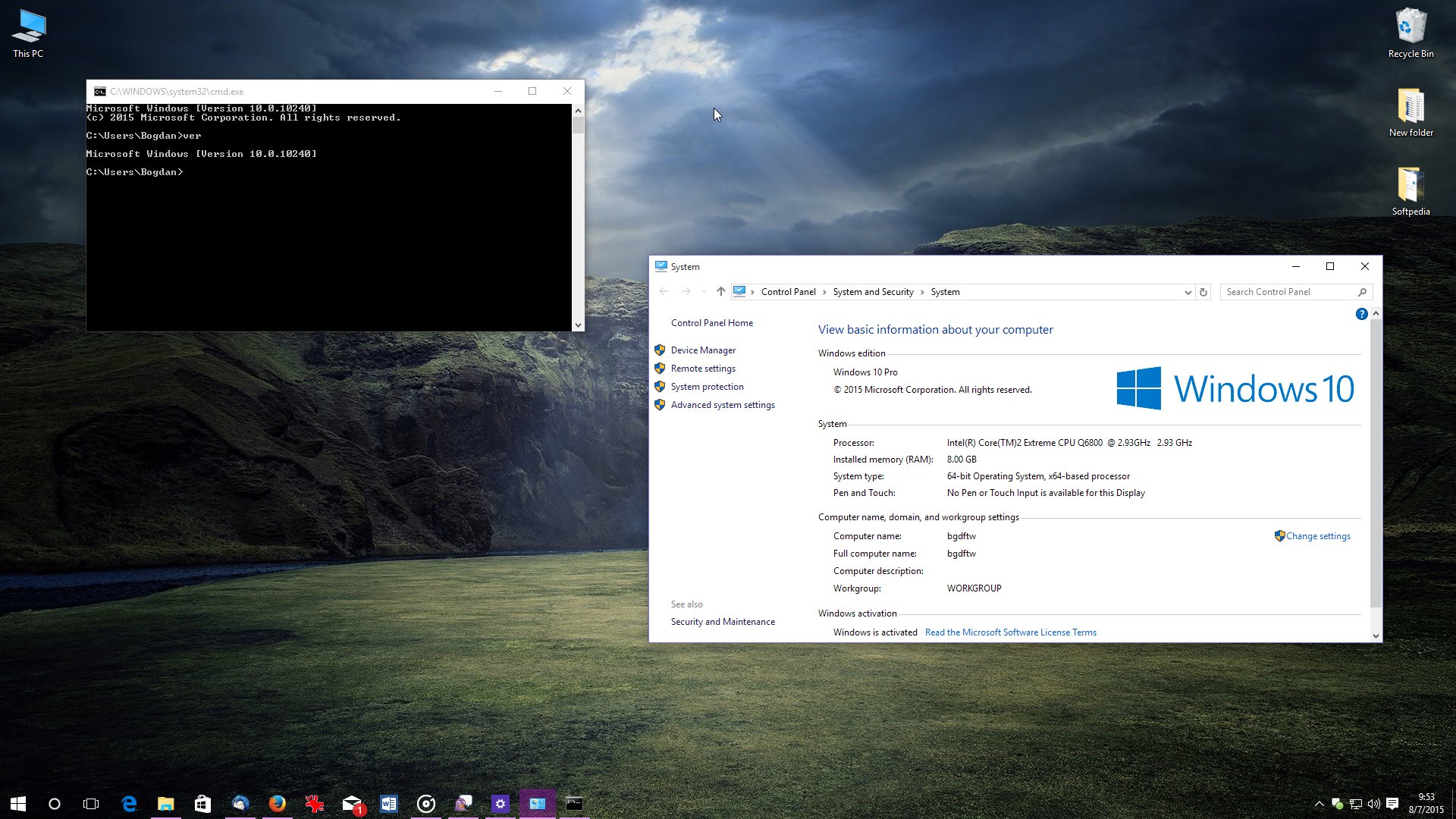Click the Help question mark icon
This screenshot has width=1456, height=819.
pos(1361,313)
